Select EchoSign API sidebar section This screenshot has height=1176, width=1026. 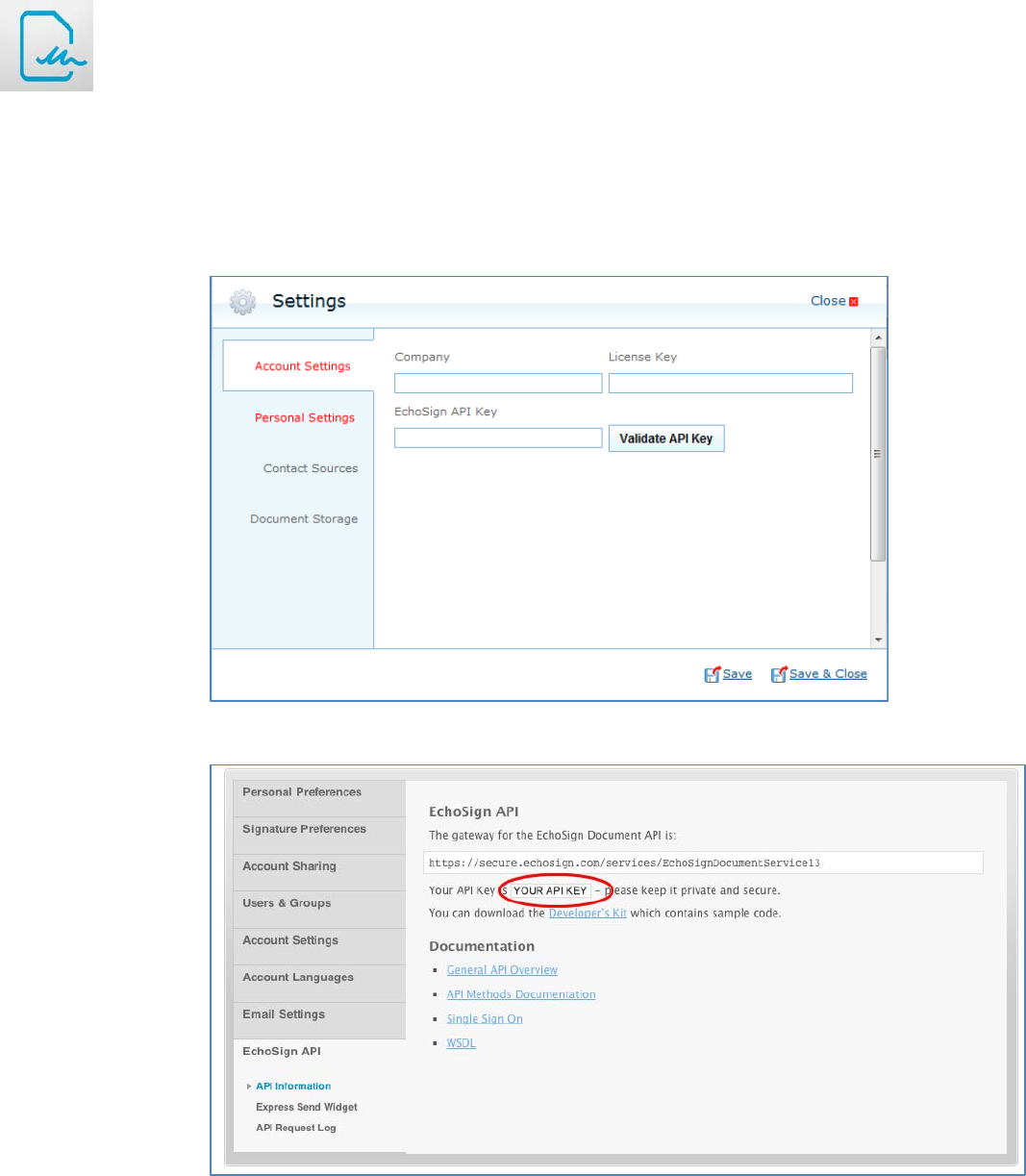pos(282,1051)
